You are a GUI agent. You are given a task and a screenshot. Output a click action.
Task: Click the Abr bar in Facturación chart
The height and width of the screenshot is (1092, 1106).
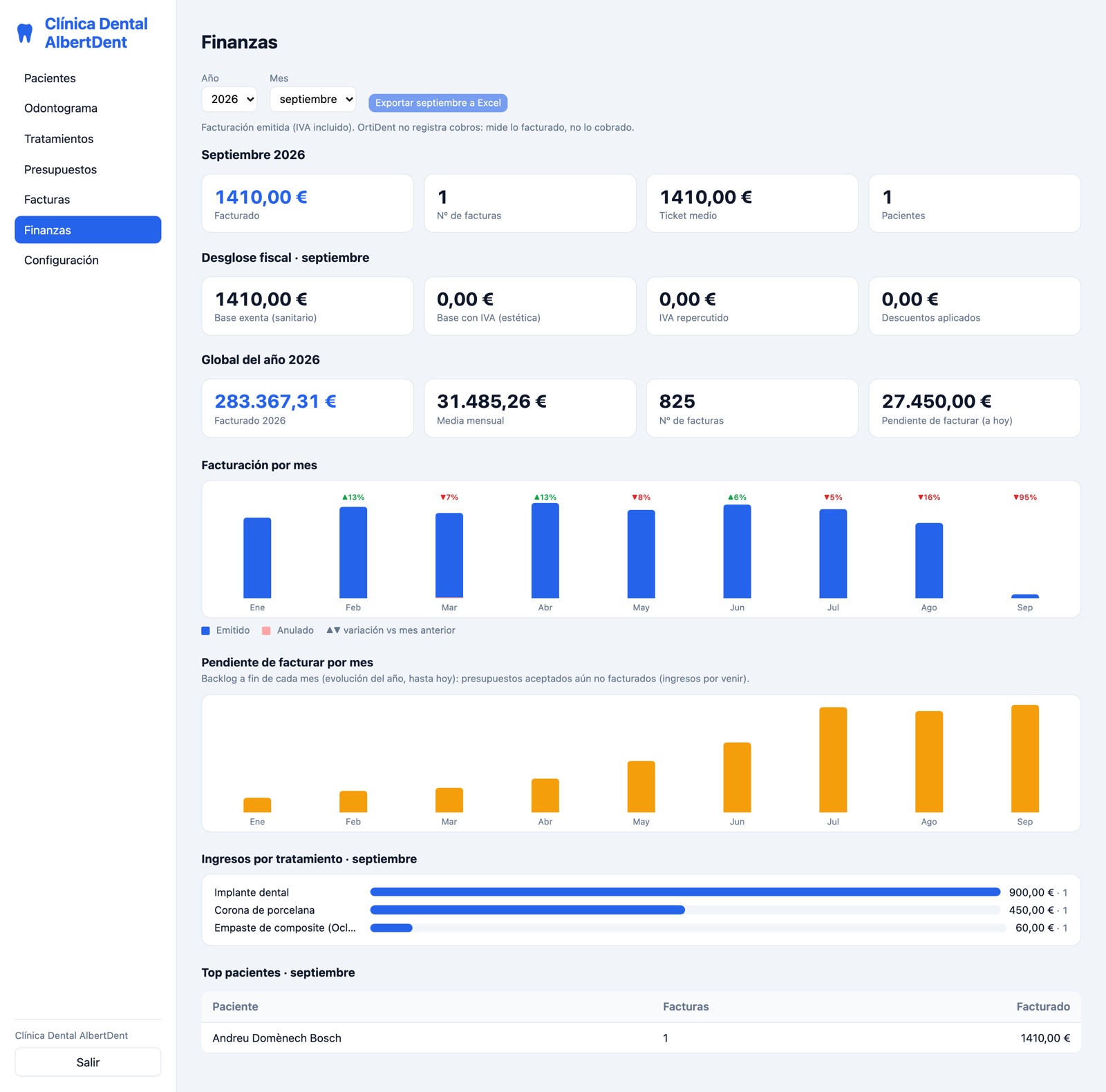tap(545, 551)
